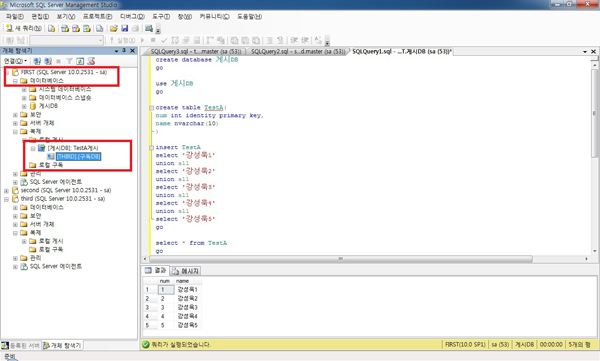This screenshot has height=361, width=600.
Task: Click the Database Engine Query icon next to 새 쿼리
Action: pyautogui.click(x=51, y=28)
